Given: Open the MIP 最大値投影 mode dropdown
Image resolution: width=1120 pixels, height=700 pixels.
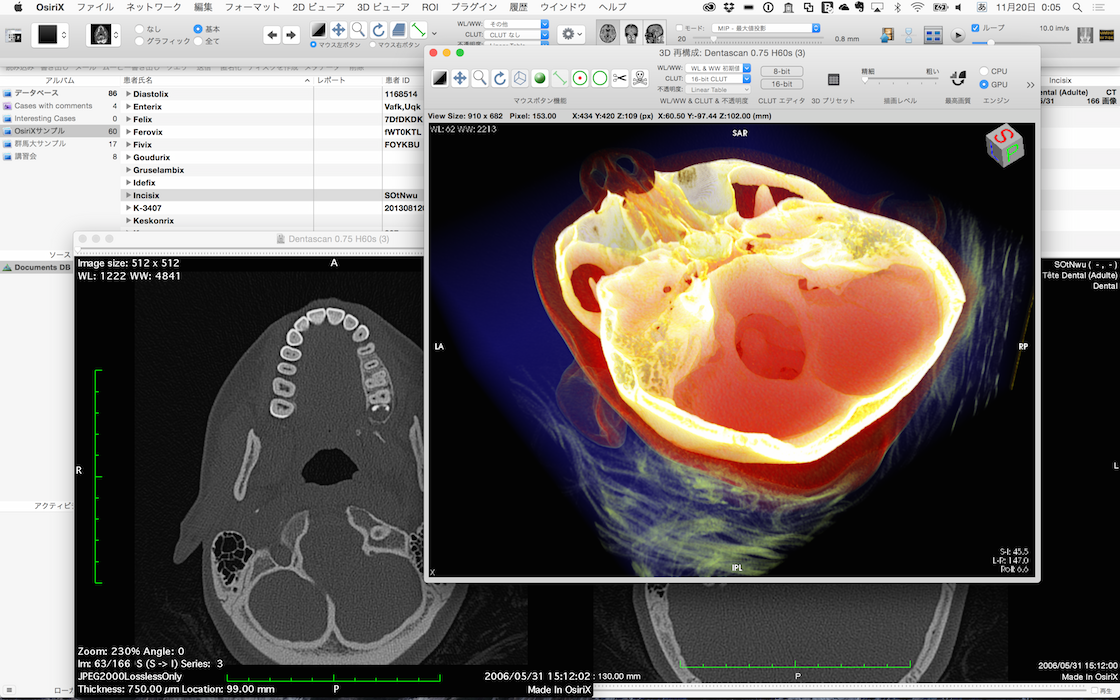Looking at the screenshot, I should pos(766,28).
